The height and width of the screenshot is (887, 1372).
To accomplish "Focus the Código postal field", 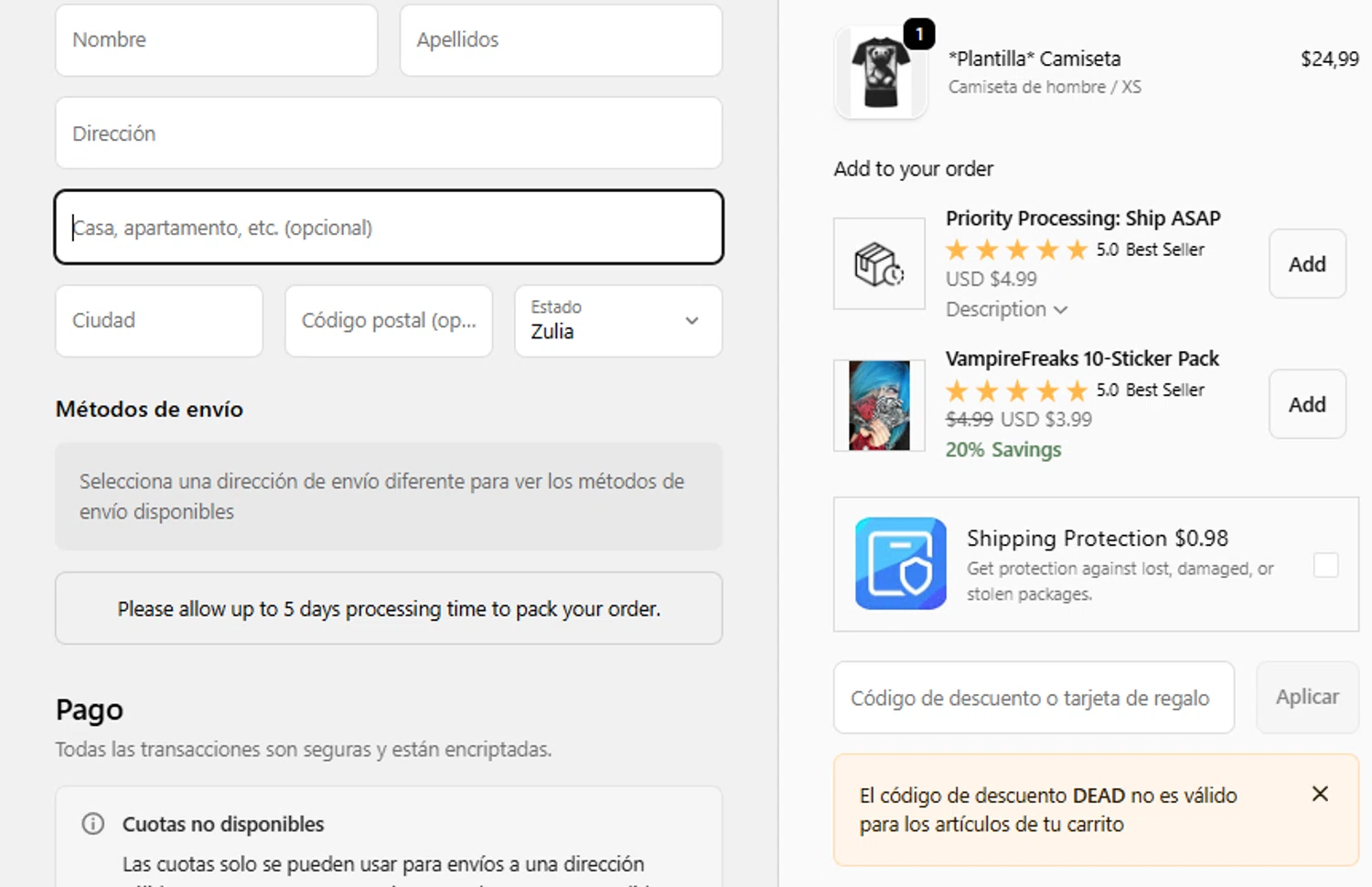I will (388, 321).
